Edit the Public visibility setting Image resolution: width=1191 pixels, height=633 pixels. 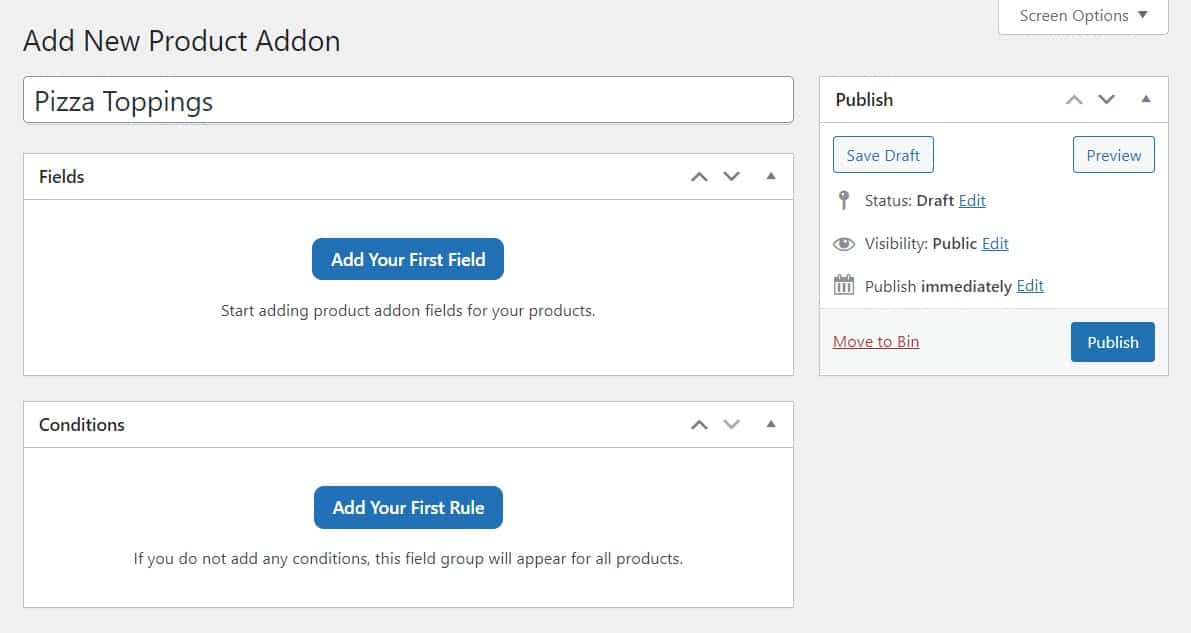pos(995,244)
